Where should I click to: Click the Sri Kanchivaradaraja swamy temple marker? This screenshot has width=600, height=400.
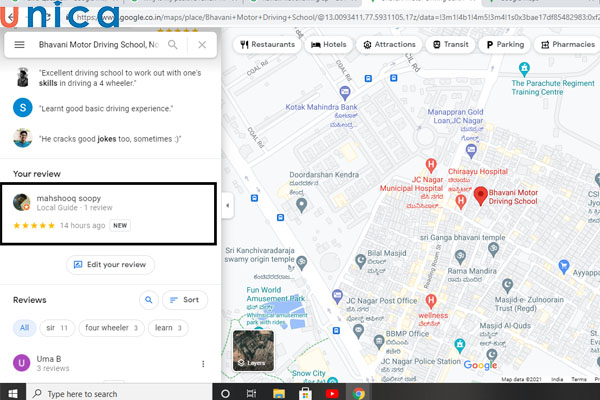coord(302,263)
